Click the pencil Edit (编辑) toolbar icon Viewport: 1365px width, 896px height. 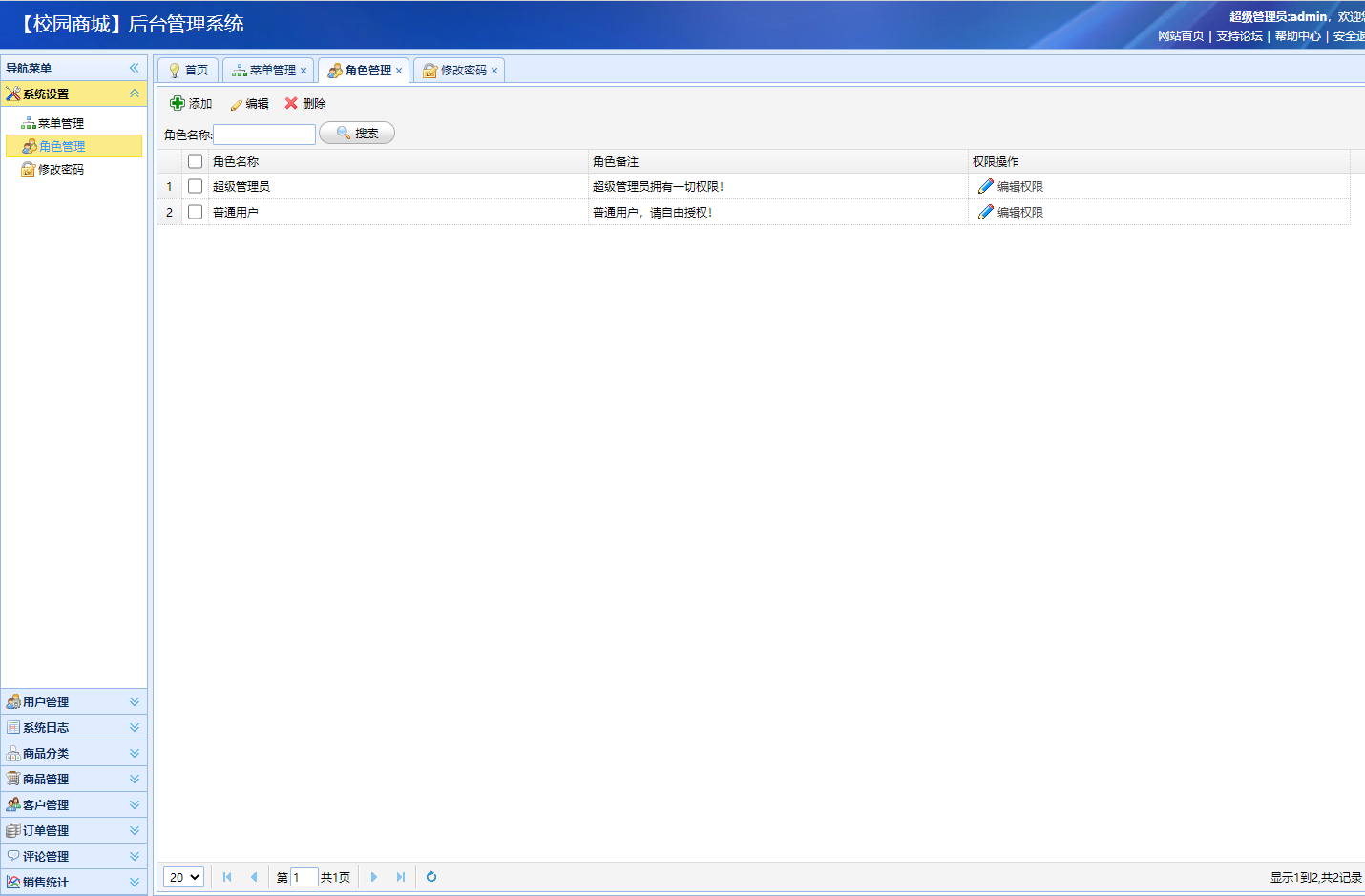[236, 104]
